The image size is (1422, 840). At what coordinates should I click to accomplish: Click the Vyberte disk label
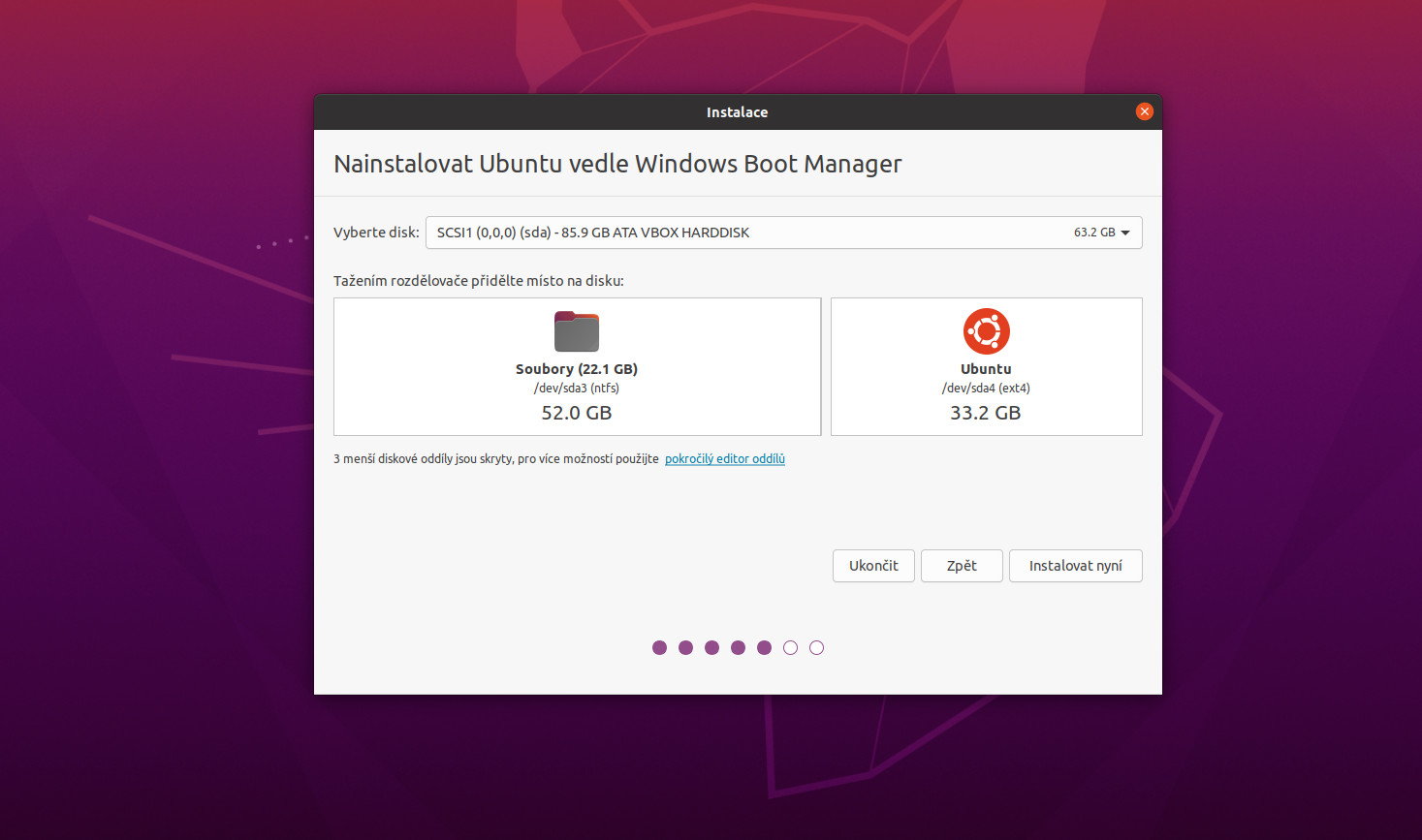coord(376,233)
